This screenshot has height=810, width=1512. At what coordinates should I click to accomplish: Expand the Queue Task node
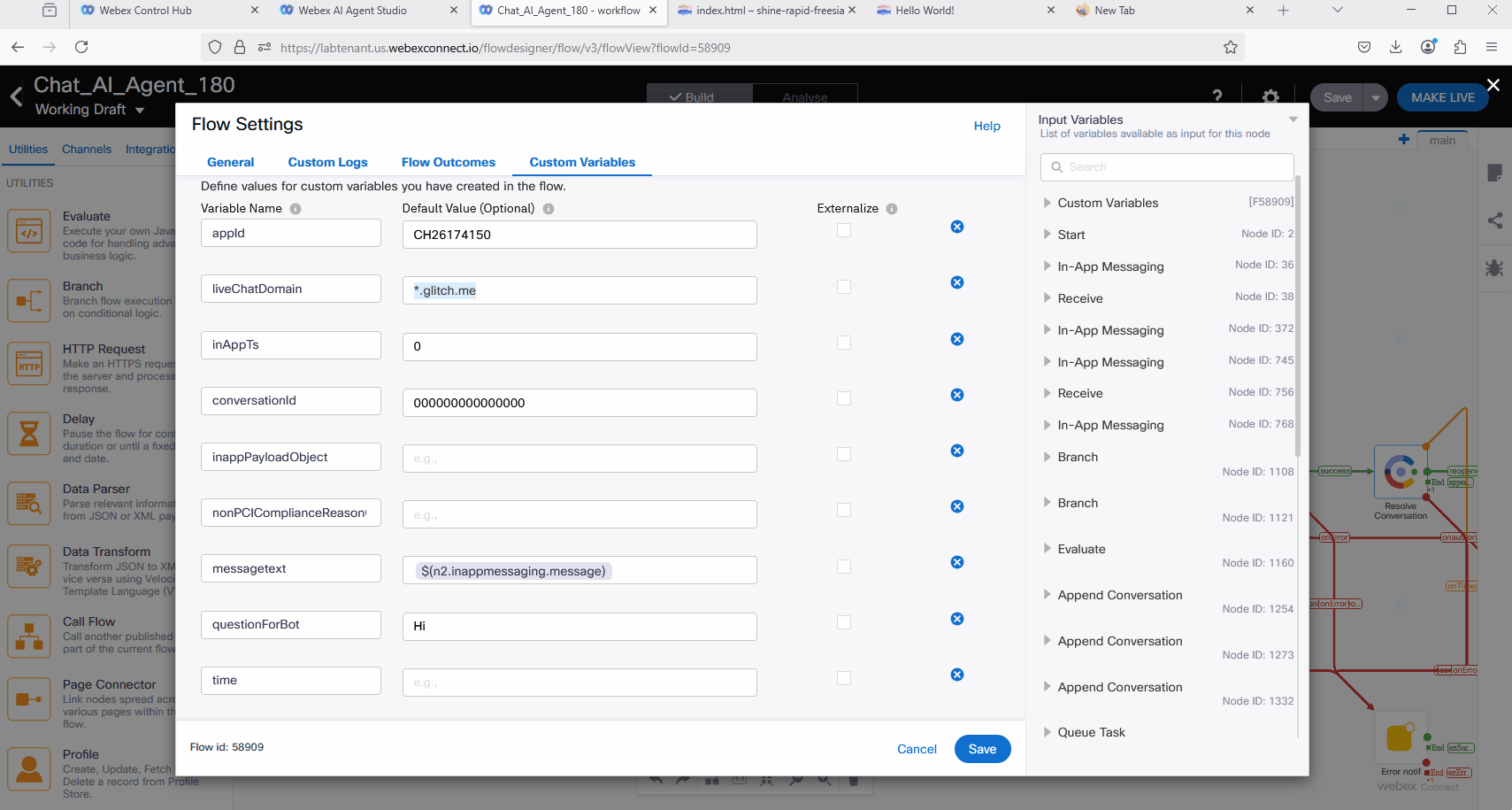tap(1048, 732)
